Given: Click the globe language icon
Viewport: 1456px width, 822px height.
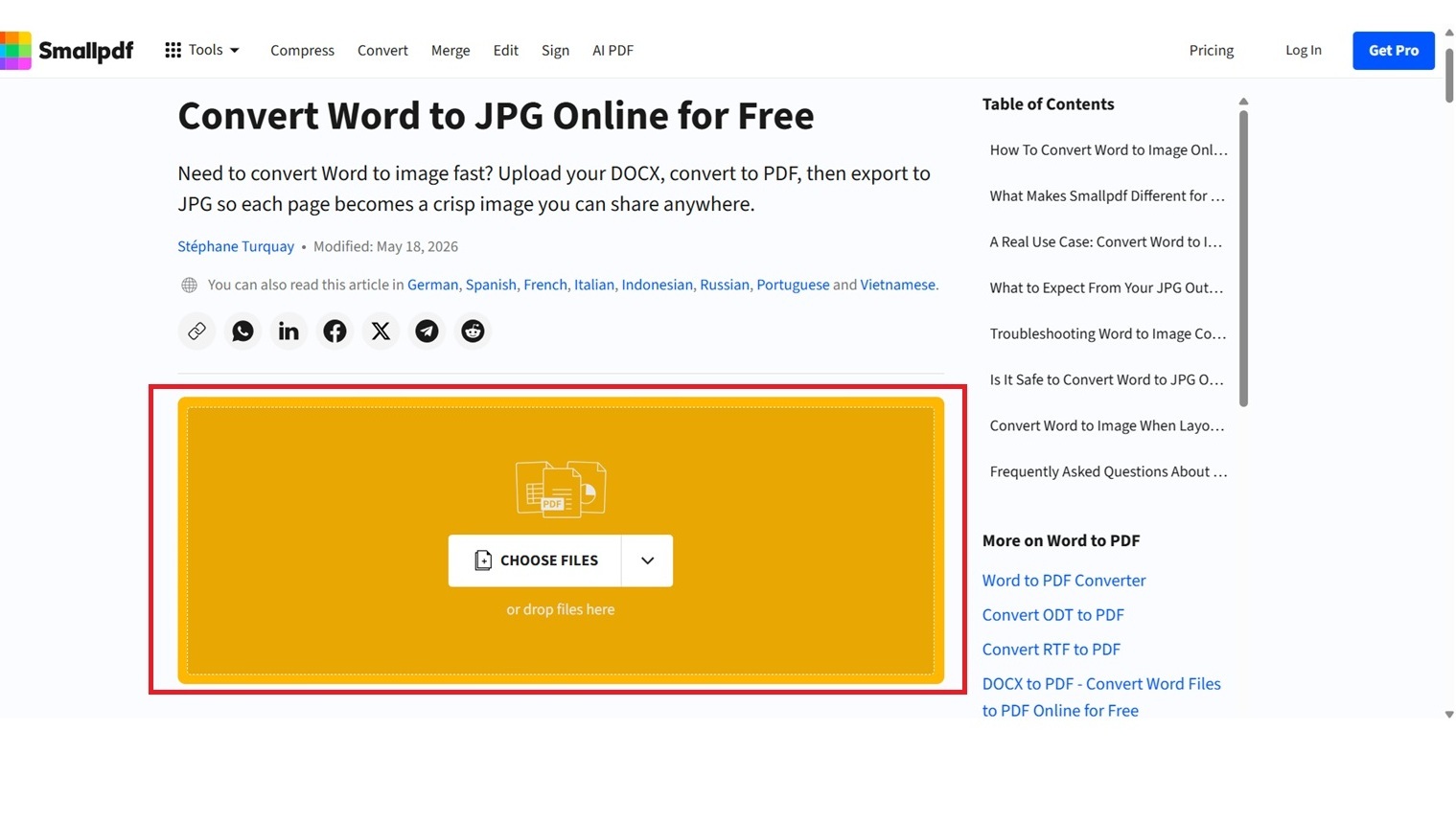Looking at the screenshot, I should (190, 285).
